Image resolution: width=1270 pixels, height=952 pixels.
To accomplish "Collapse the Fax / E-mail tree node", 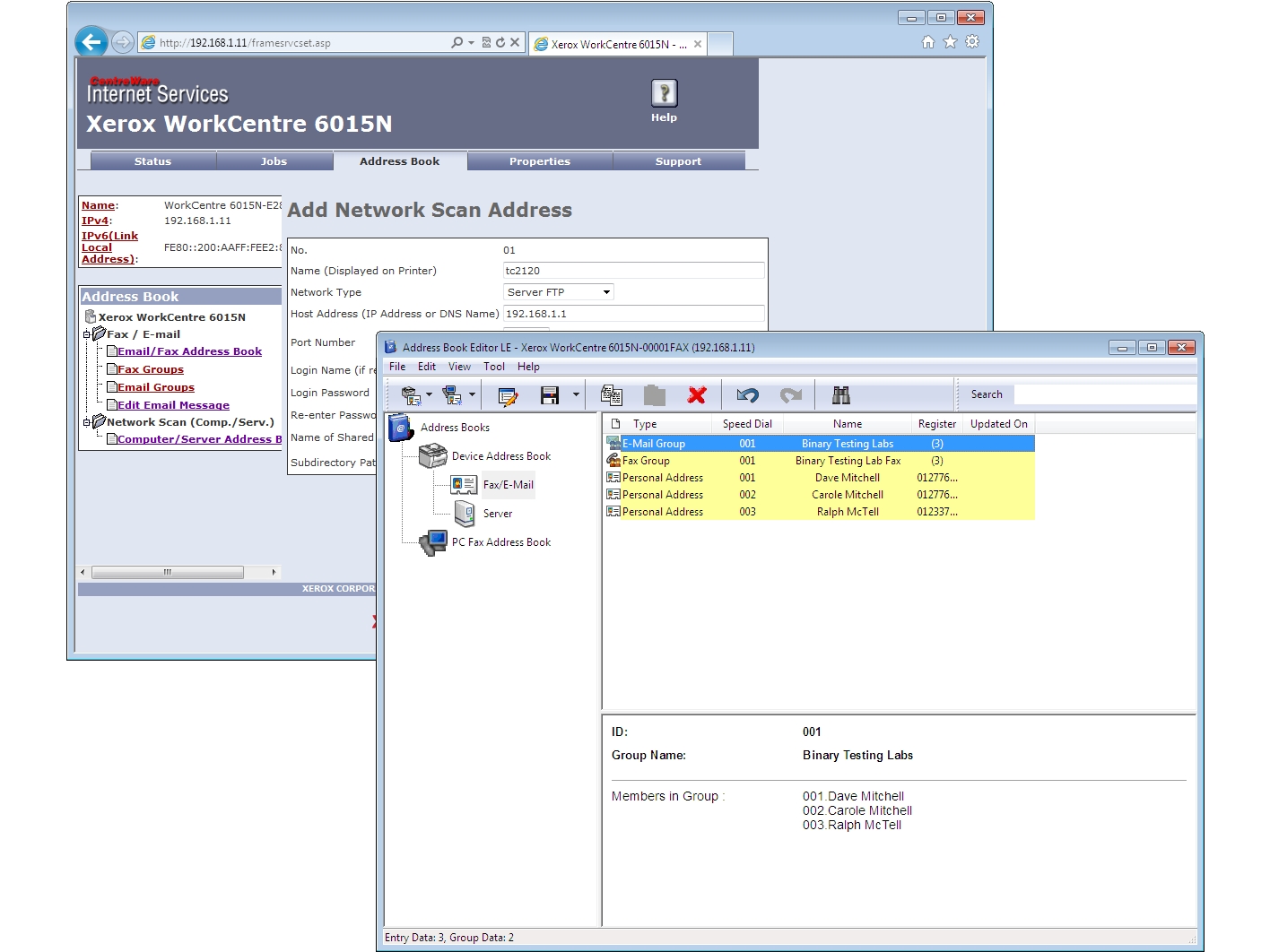I will pyautogui.click(x=87, y=334).
